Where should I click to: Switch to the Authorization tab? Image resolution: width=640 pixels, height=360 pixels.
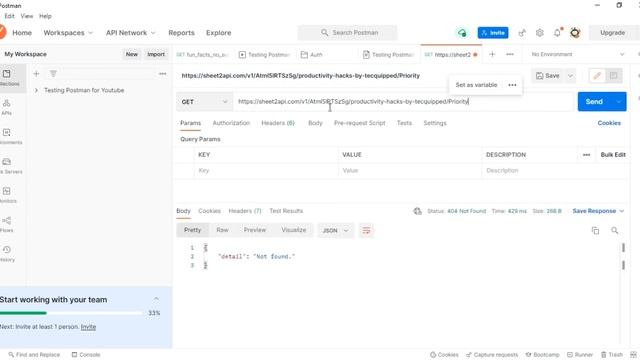[231, 123]
